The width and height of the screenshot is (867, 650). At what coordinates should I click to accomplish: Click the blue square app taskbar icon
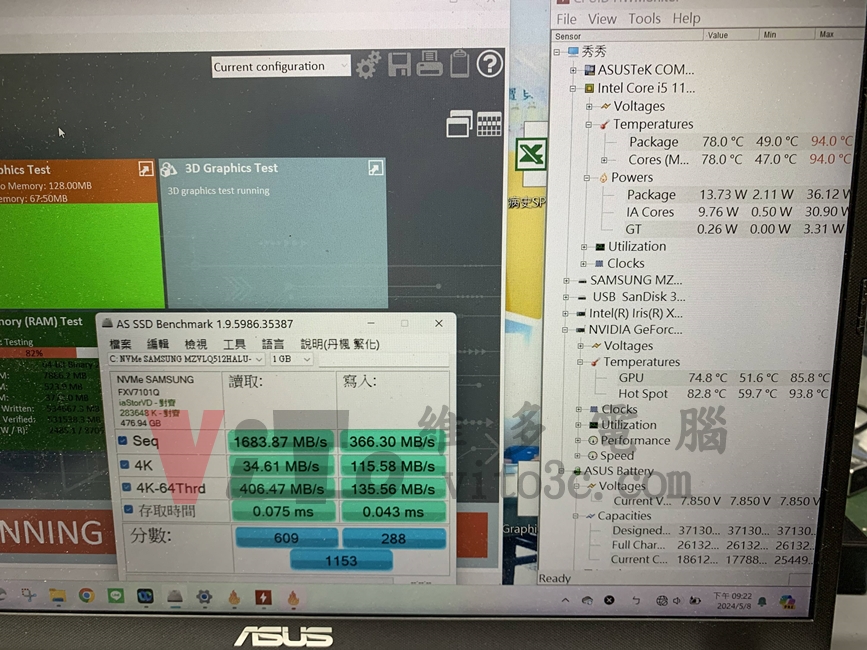[x=145, y=596]
